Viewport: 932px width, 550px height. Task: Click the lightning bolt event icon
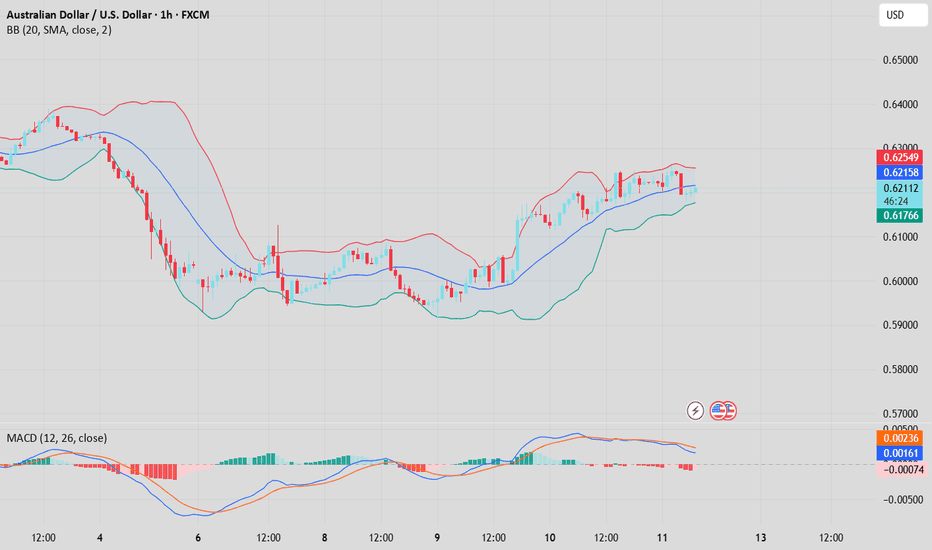[x=695, y=411]
